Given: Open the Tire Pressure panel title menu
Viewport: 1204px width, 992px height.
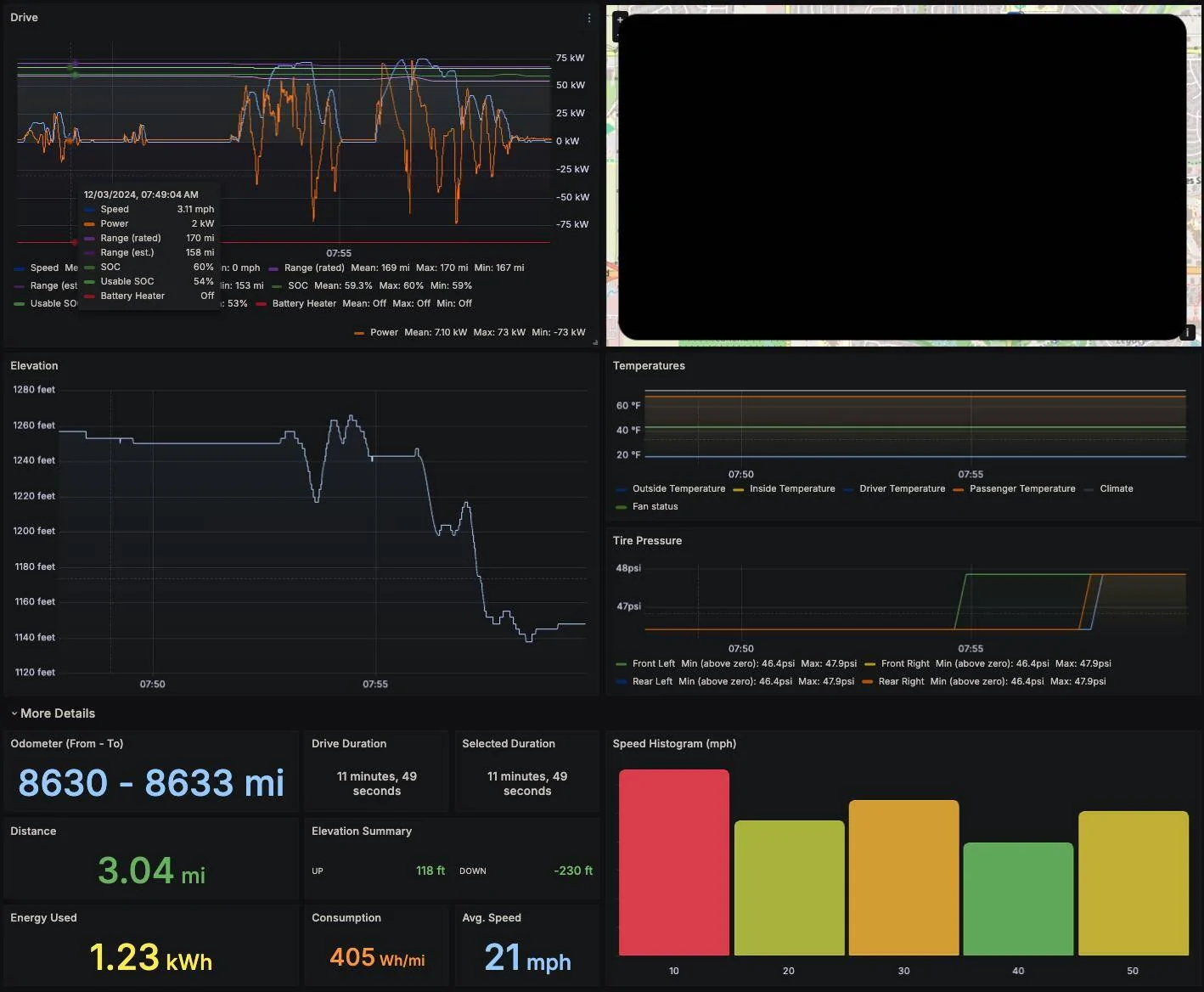Looking at the screenshot, I should point(647,541).
